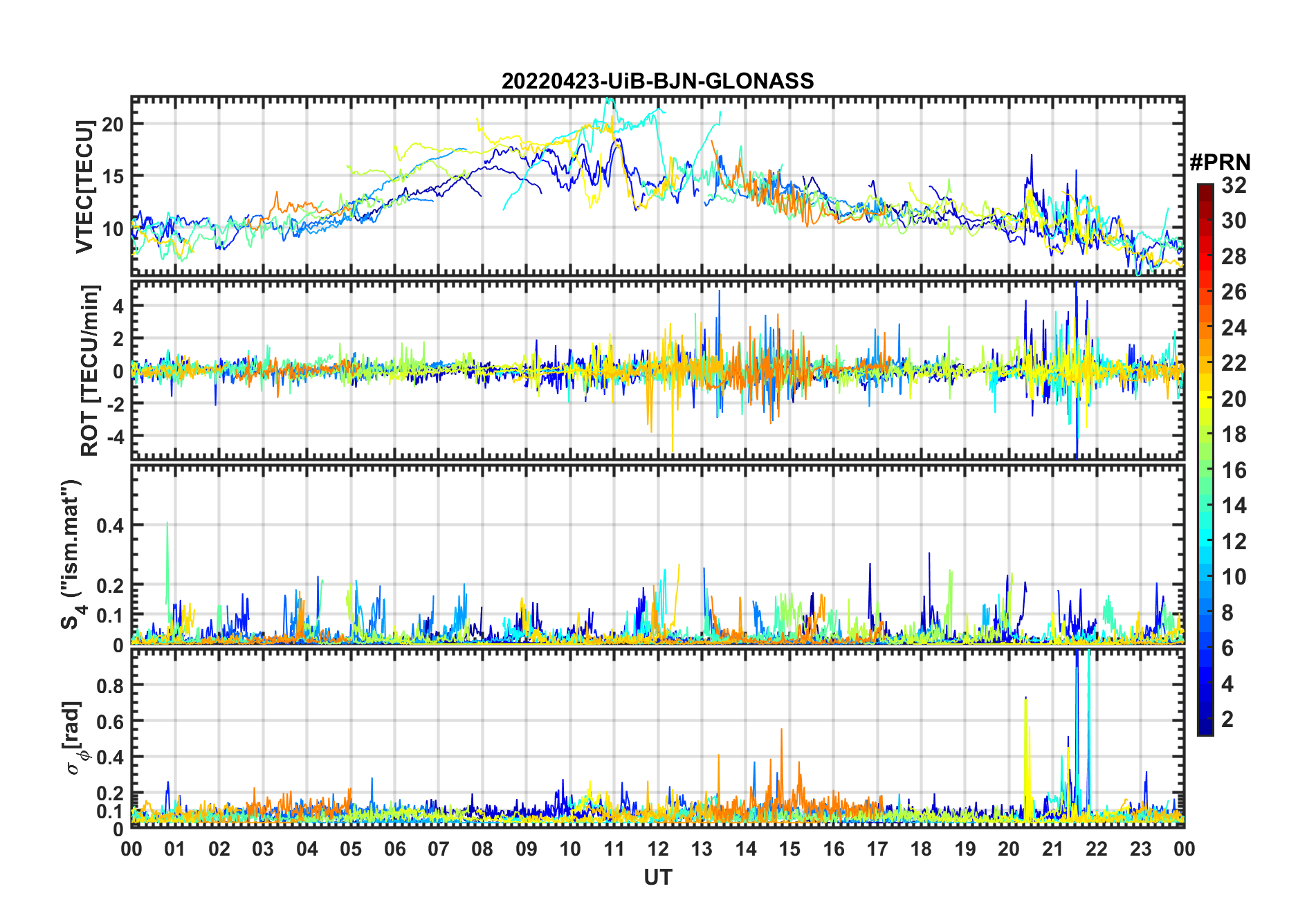Click colorbar tick label 16
This screenshot has height=920, width=1316.
1234,470
